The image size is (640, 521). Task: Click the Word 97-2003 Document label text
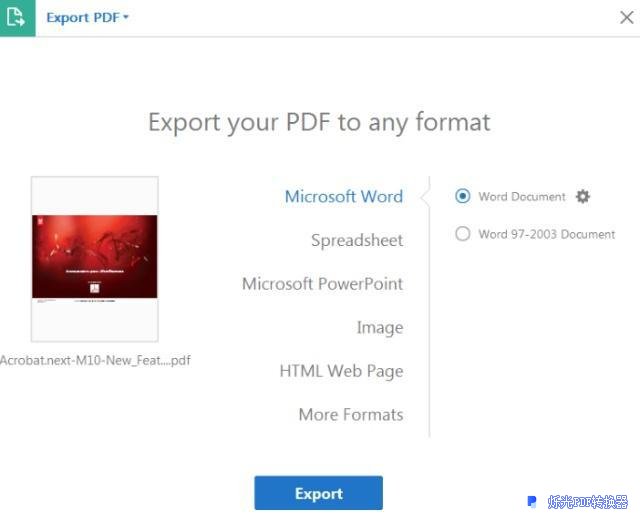click(547, 234)
